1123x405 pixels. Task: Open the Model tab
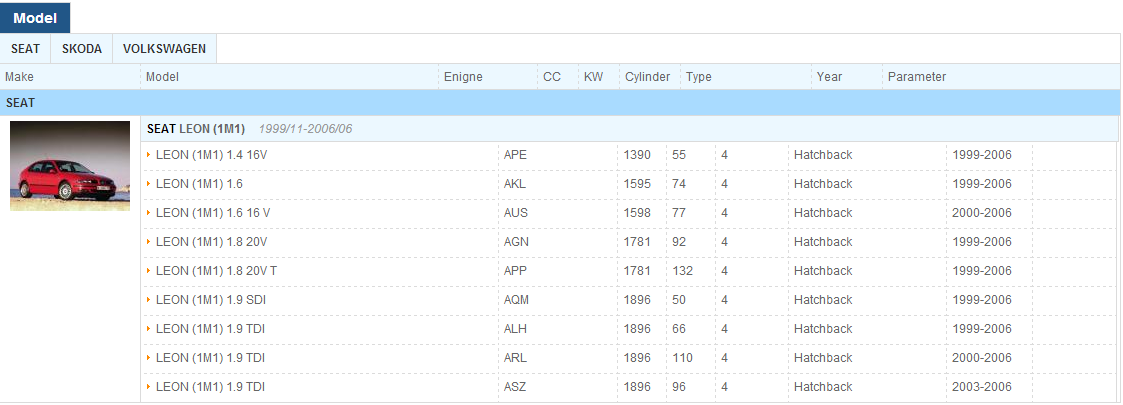coord(35,18)
